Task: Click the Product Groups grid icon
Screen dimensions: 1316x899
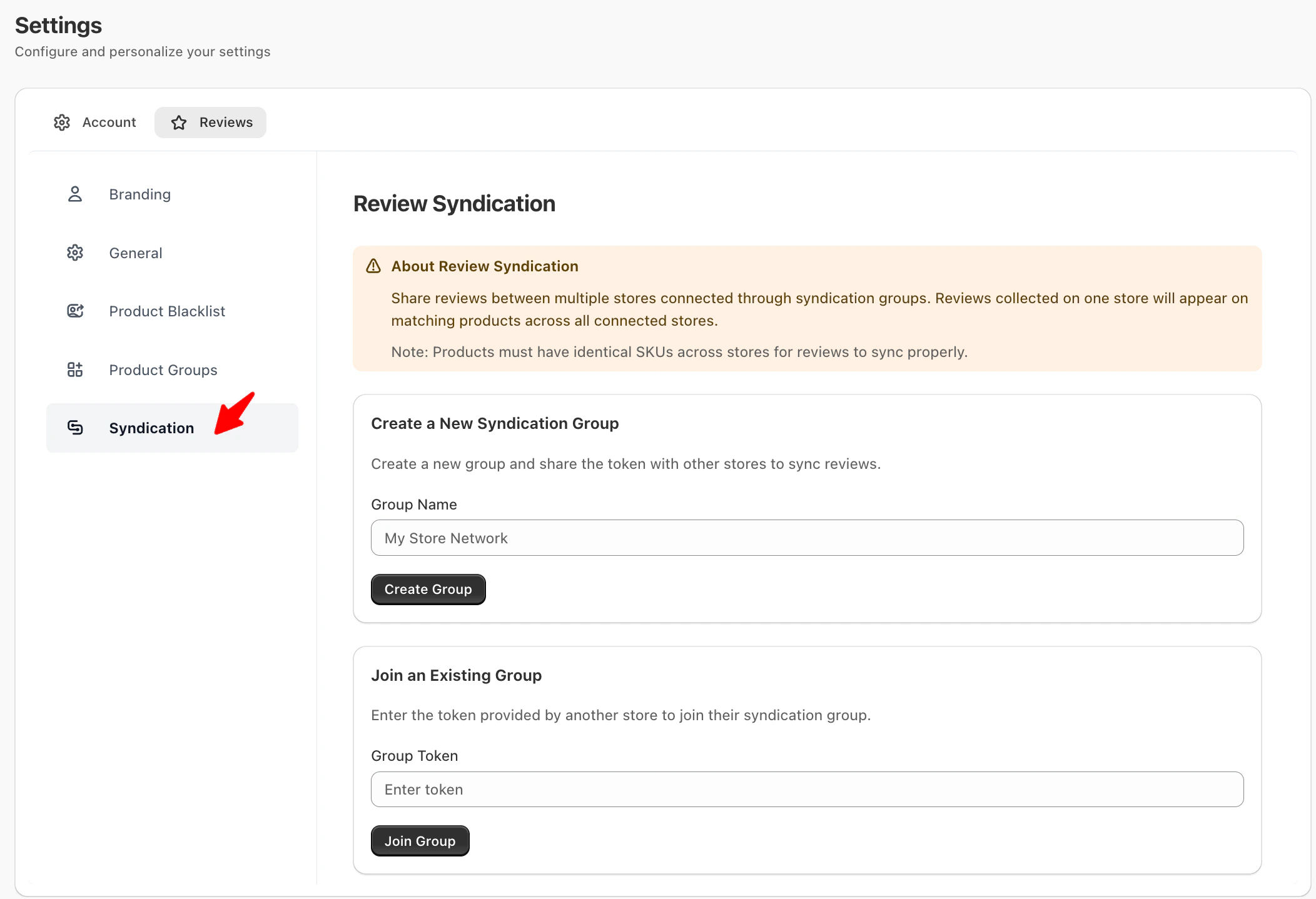Action: (x=75, y=369)
